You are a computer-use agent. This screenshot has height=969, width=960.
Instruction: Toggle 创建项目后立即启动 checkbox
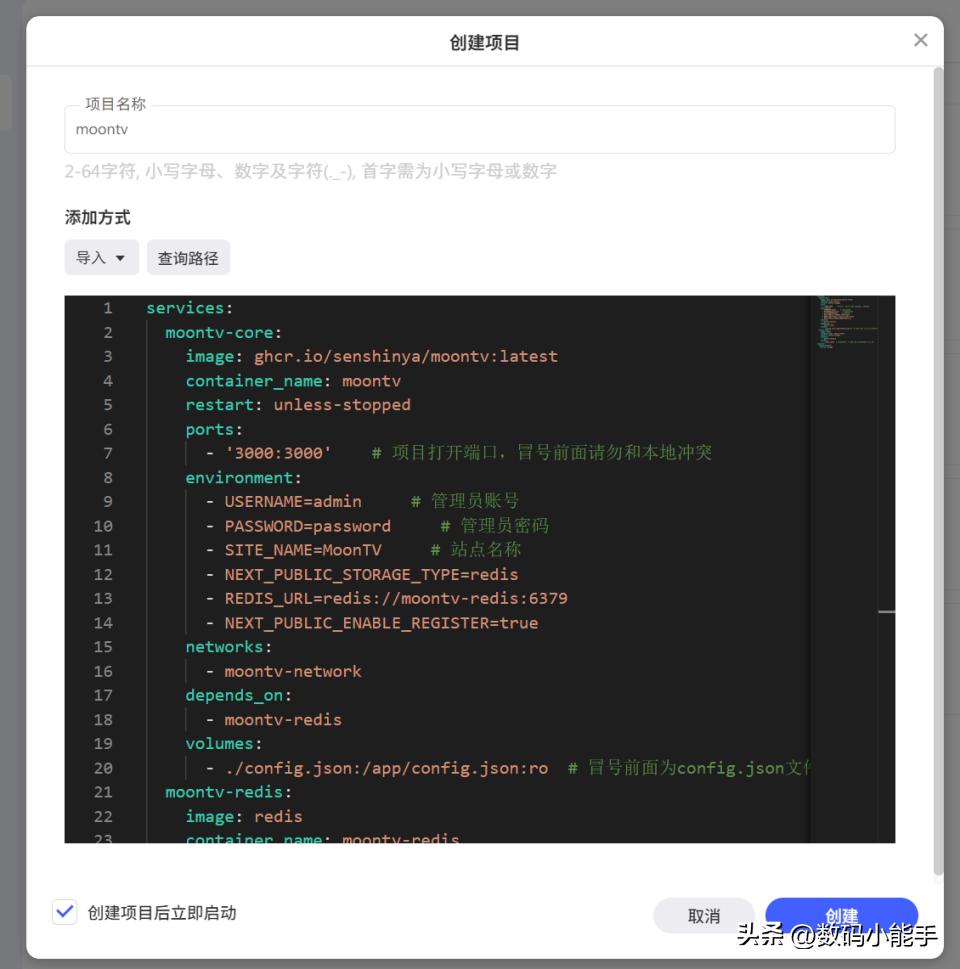point(65,912)
